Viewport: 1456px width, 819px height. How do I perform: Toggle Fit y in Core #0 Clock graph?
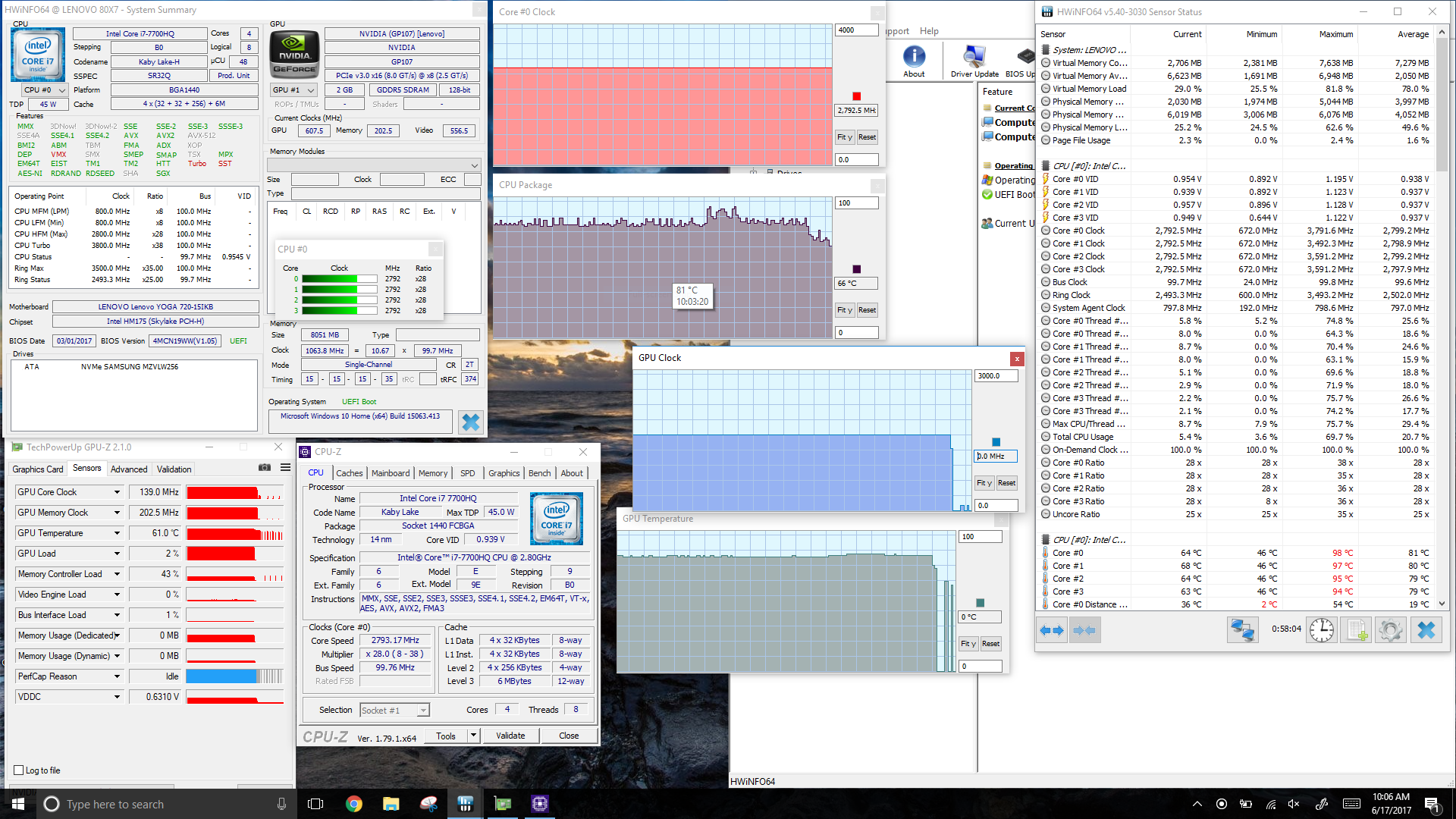pyautogui.click(x=845, y=137)
